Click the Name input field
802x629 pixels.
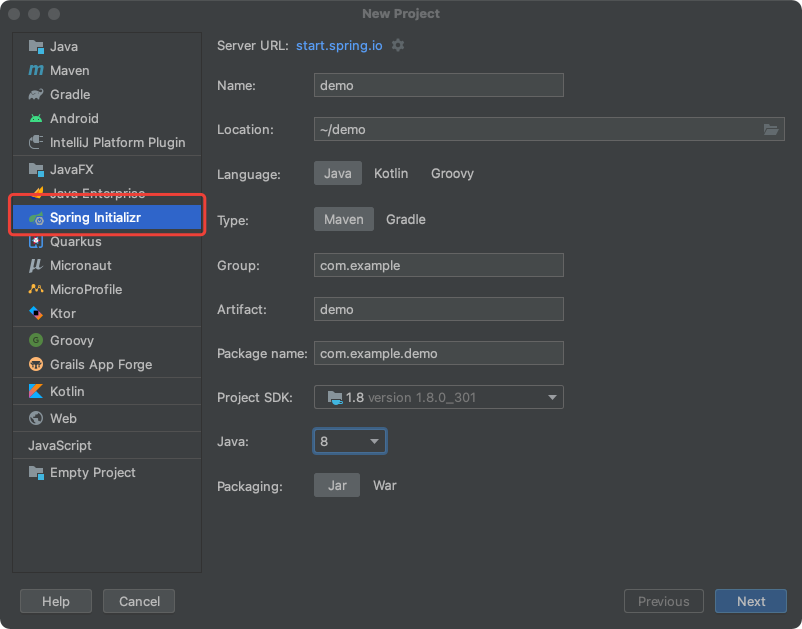coord(439,85)
